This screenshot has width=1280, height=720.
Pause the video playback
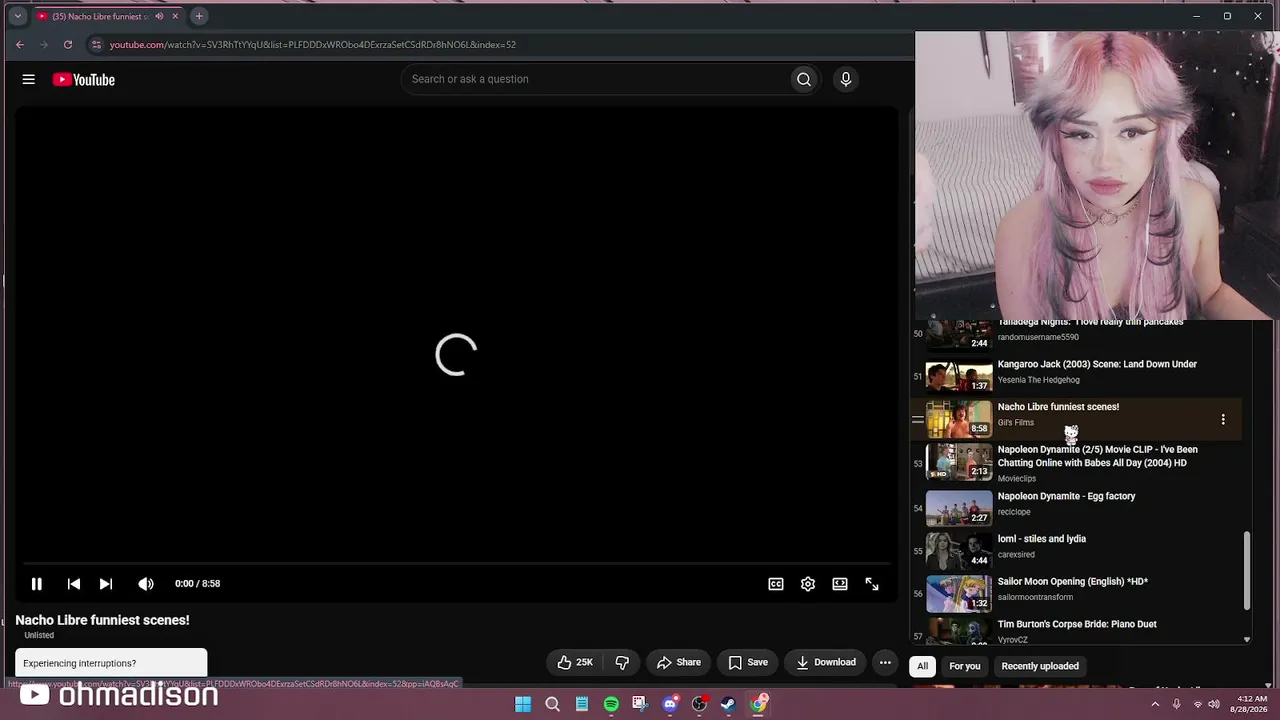click(37, 584)
